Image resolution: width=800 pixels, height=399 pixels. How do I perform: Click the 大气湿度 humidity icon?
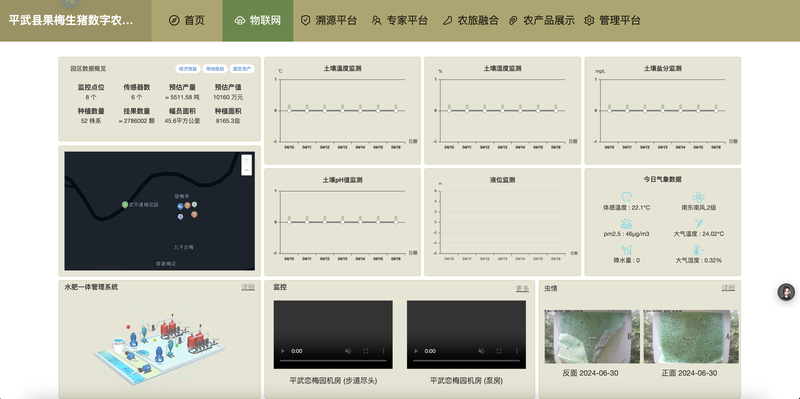coord(698,250)
